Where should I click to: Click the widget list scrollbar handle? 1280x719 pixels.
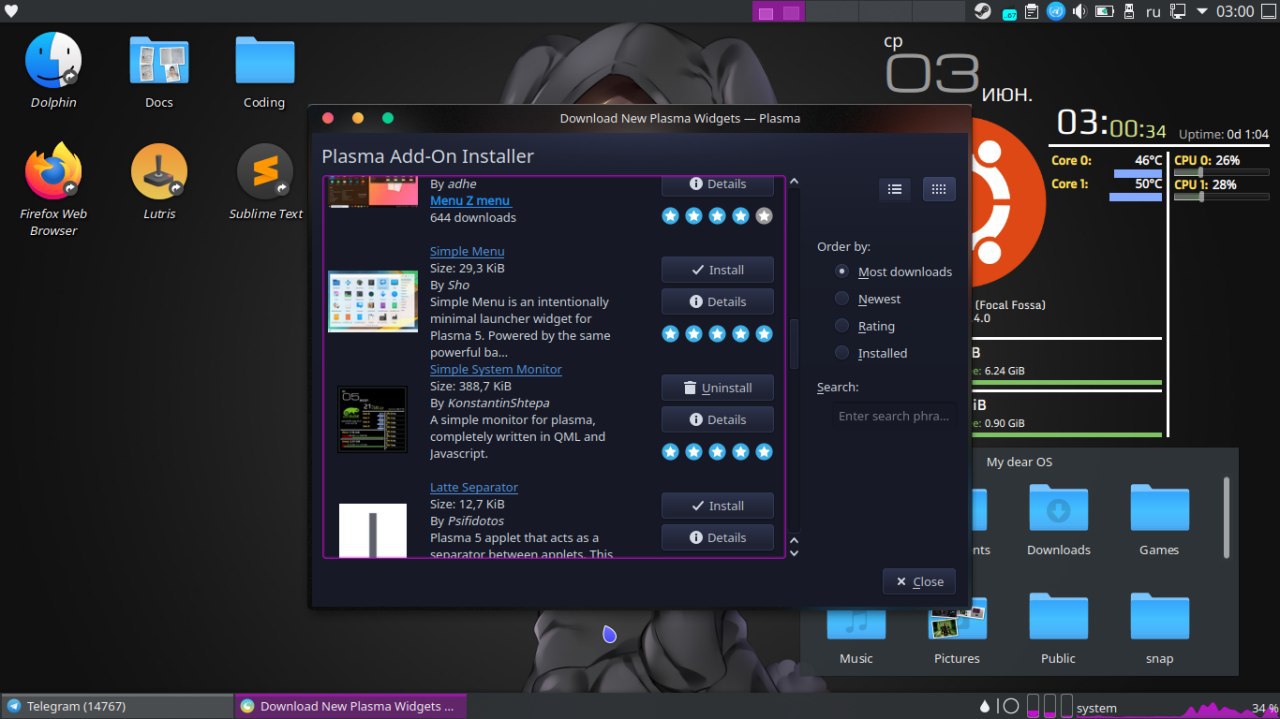pyautogui.click(x=794, y=343)
